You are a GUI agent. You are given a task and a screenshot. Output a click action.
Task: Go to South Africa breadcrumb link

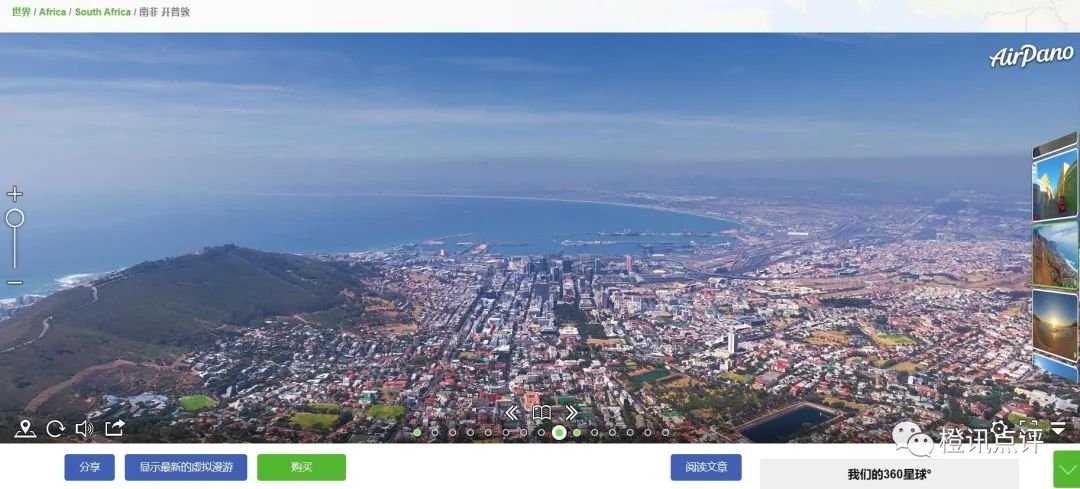click(x=103, y=12)
